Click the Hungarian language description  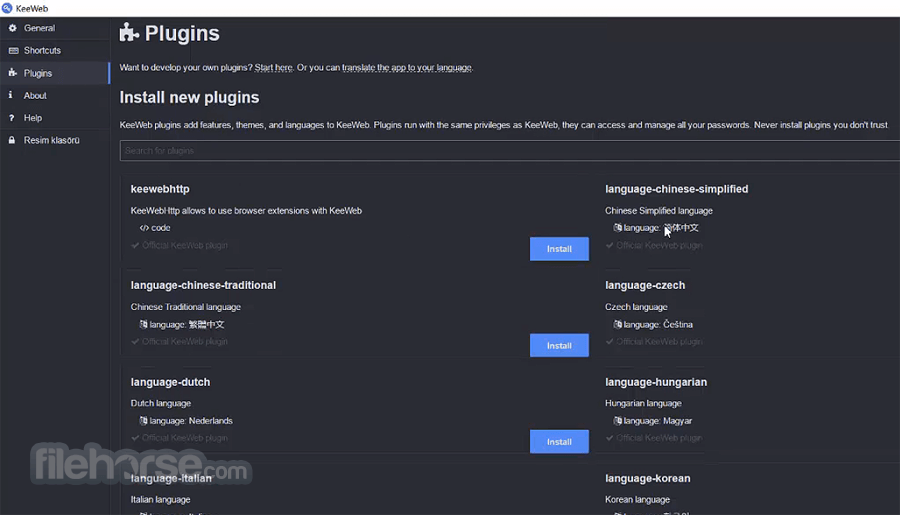pyautogui.click(x=643, y=403)
